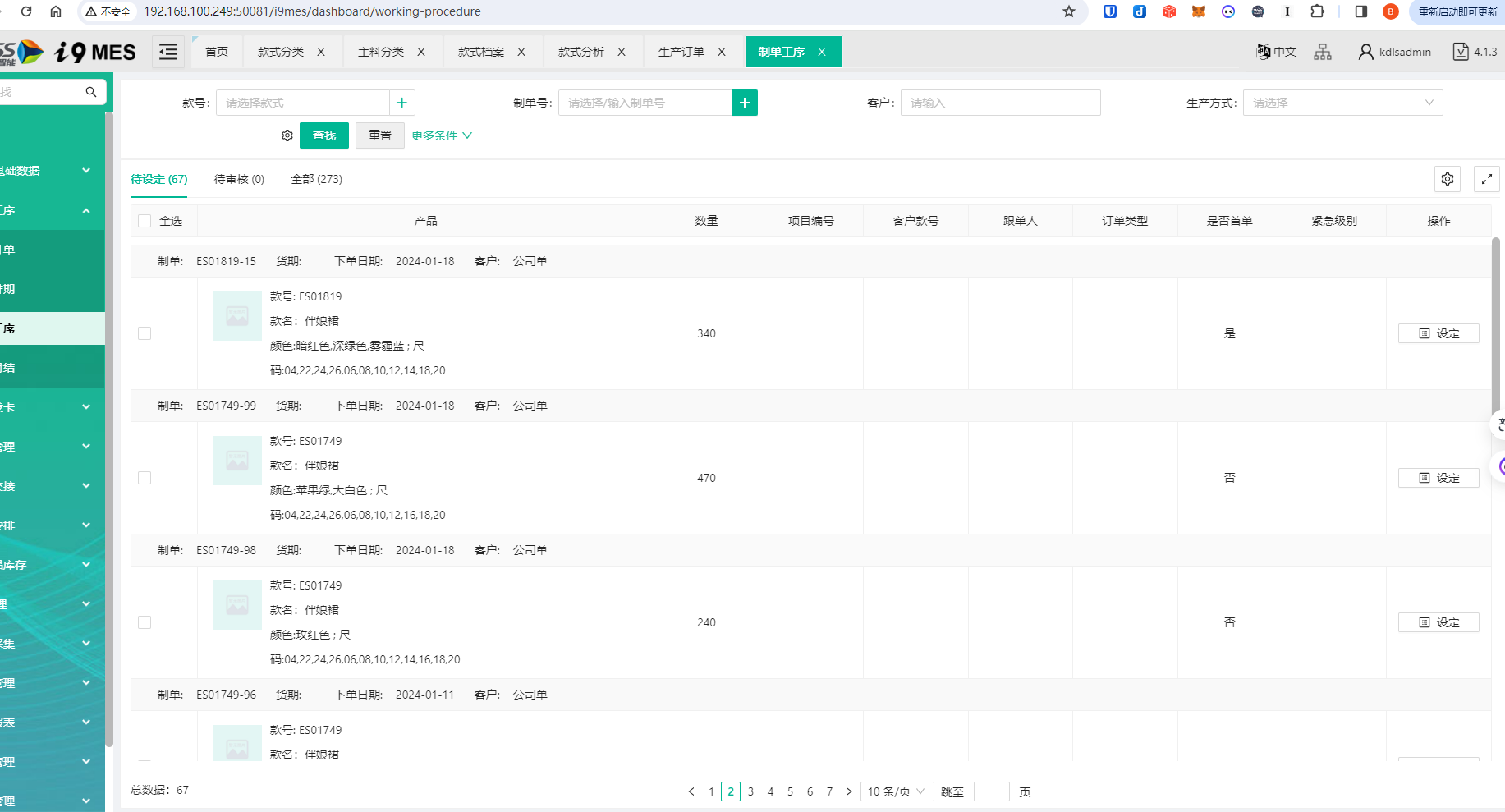
Task: Select the 待审核 (0) tab
Action: 239,179
